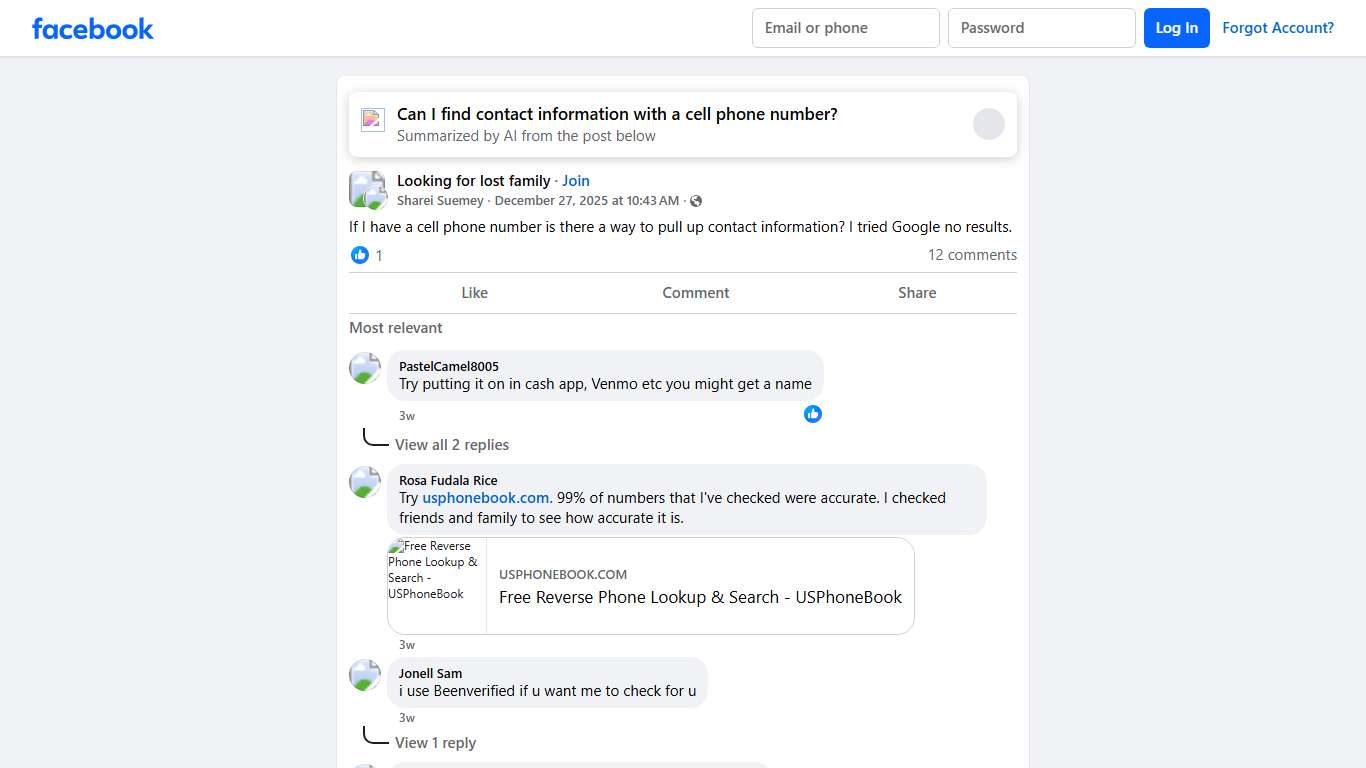This screenshot has width=1366, height=768.
Task: Click the blue like reaction icon
Action: click(360, 255)
